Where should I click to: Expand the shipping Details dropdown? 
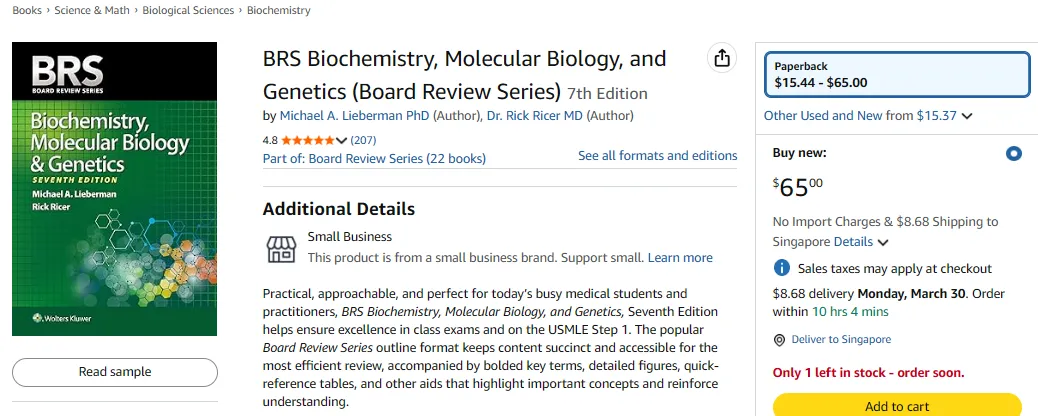861,242
